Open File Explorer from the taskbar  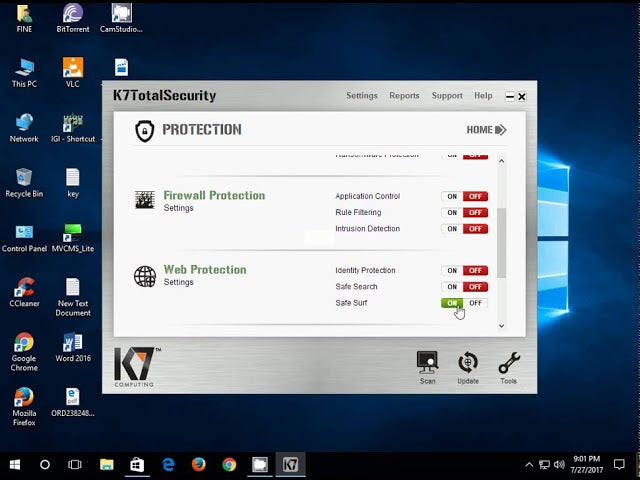pos(107,465)
